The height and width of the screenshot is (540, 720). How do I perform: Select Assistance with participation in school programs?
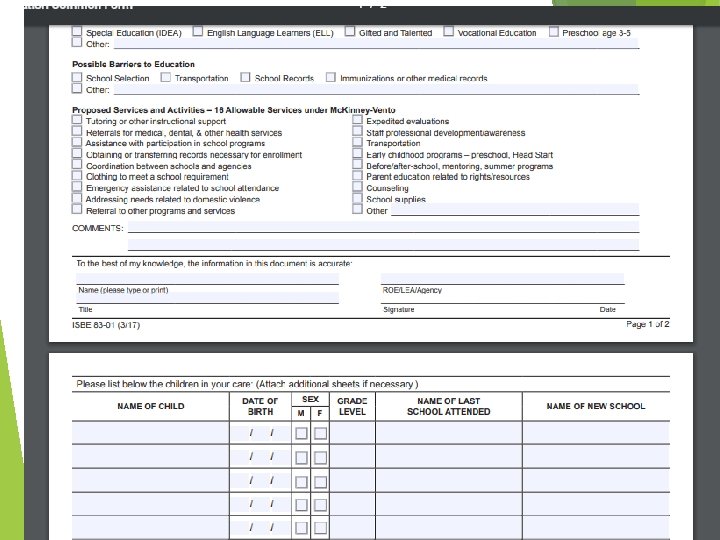[x=77, y=142]
